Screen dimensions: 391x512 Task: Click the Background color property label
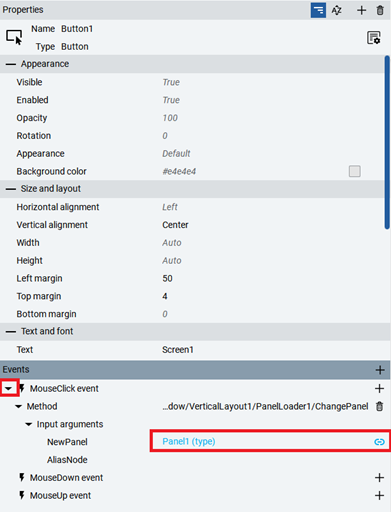(x=51, y=172)
